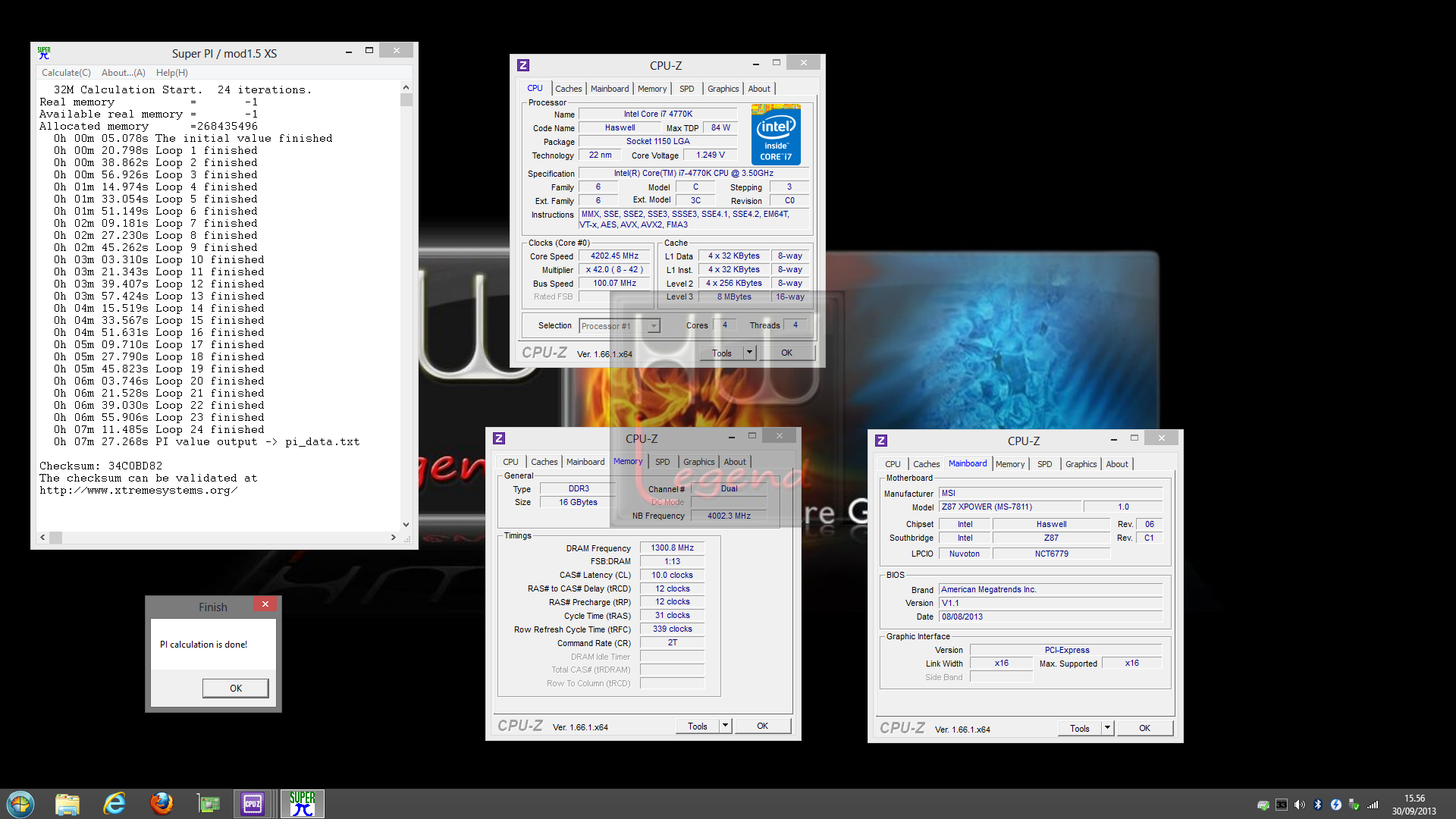Click Super PI horizontal scrollbar right arrow
The height and width of the screenshot is (819, 1456).
click(x=393, y=537)
